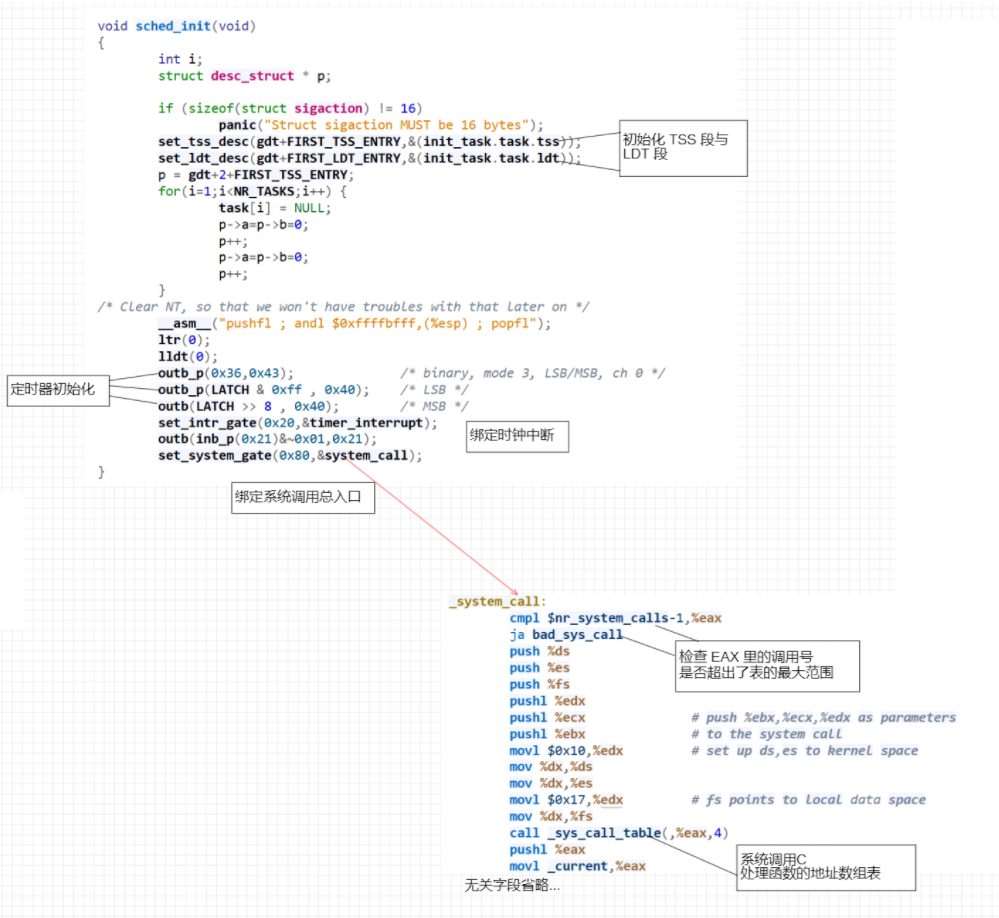999x918 pixels.
Task: Click the 'outb(LATCH >> 8 , 0x40);' line
Action: (x=248, y=406)
